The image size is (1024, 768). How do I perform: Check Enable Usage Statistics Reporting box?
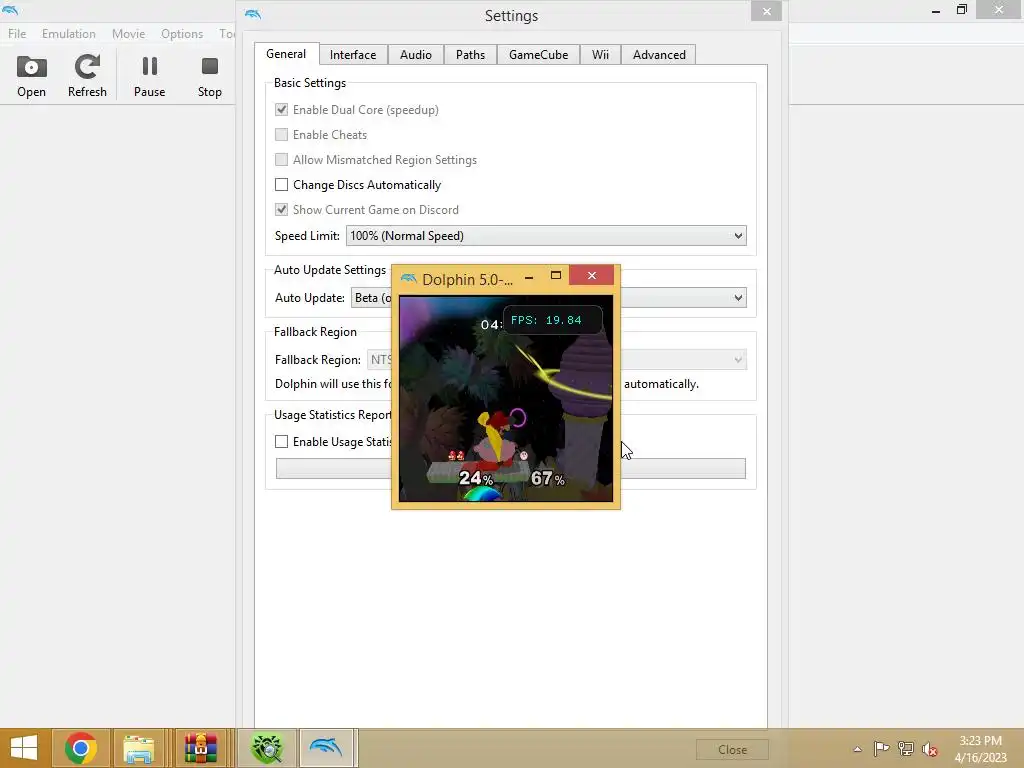click(x=281, y=441)
